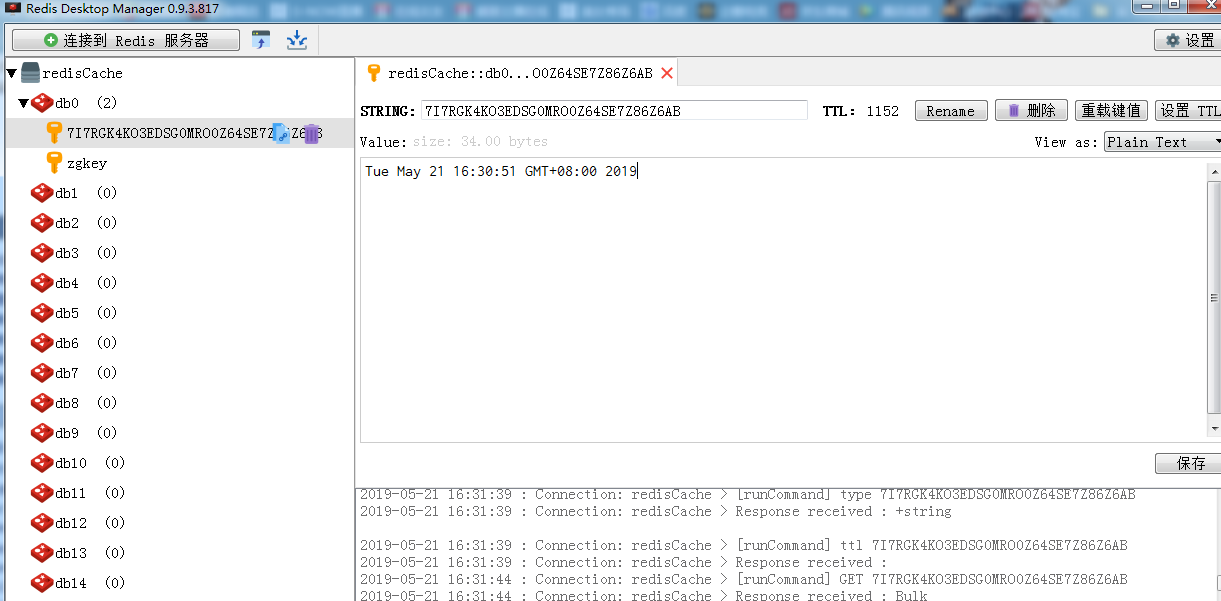
Task: Click log line with '[runCommand] ttl' command
Action: [x=744, y=545]
